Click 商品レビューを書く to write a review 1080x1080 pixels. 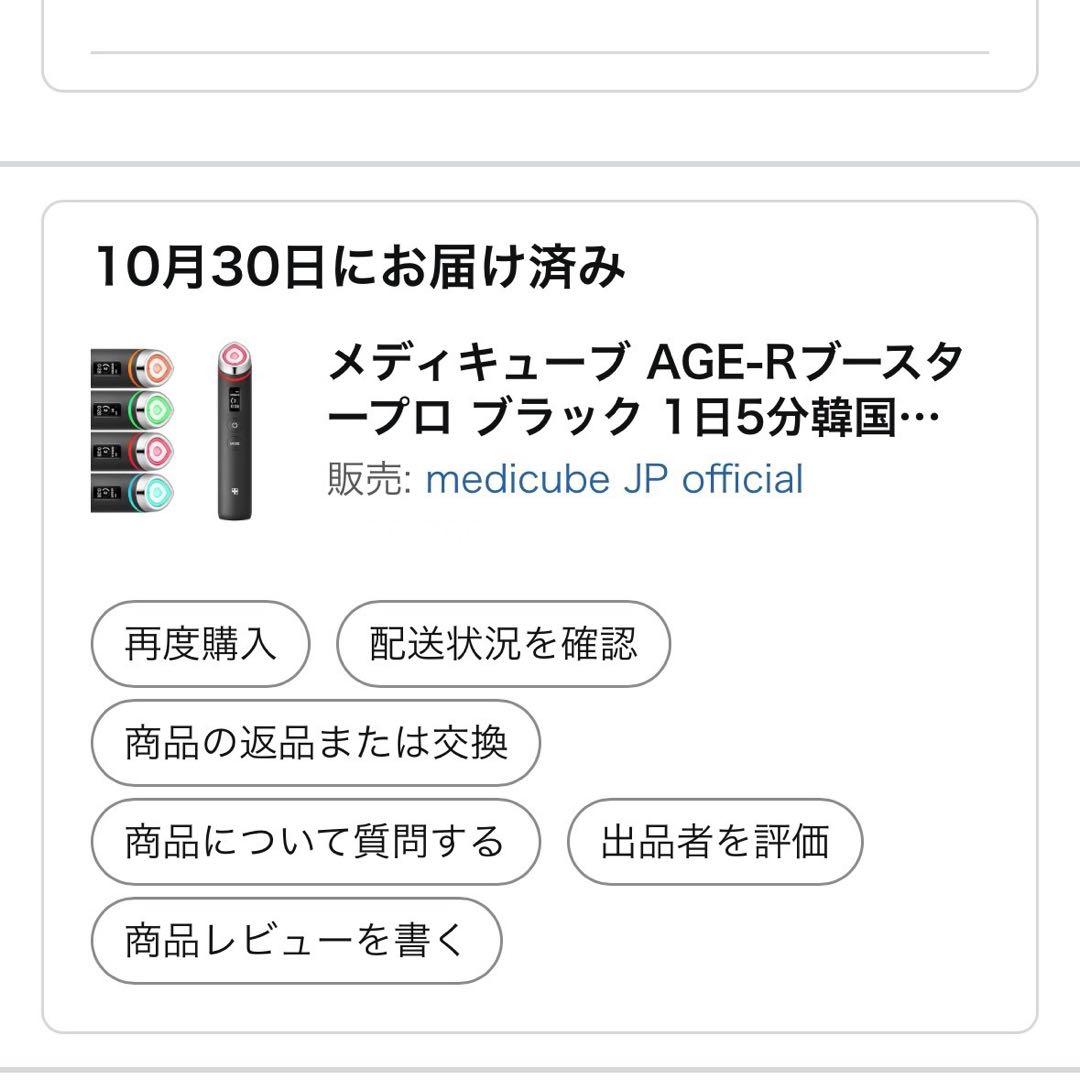tap(296, 939)
